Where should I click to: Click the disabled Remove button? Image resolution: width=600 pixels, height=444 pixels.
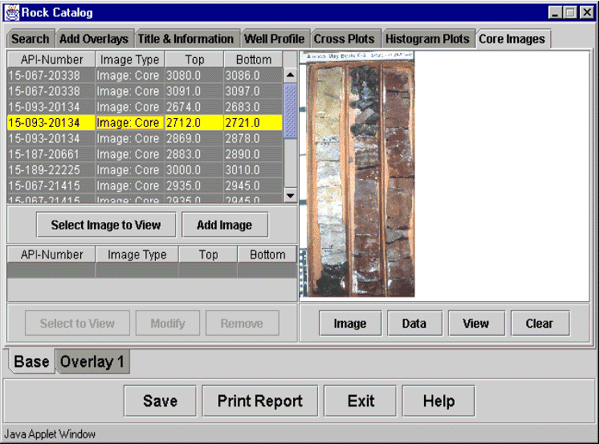click(242, 323)
